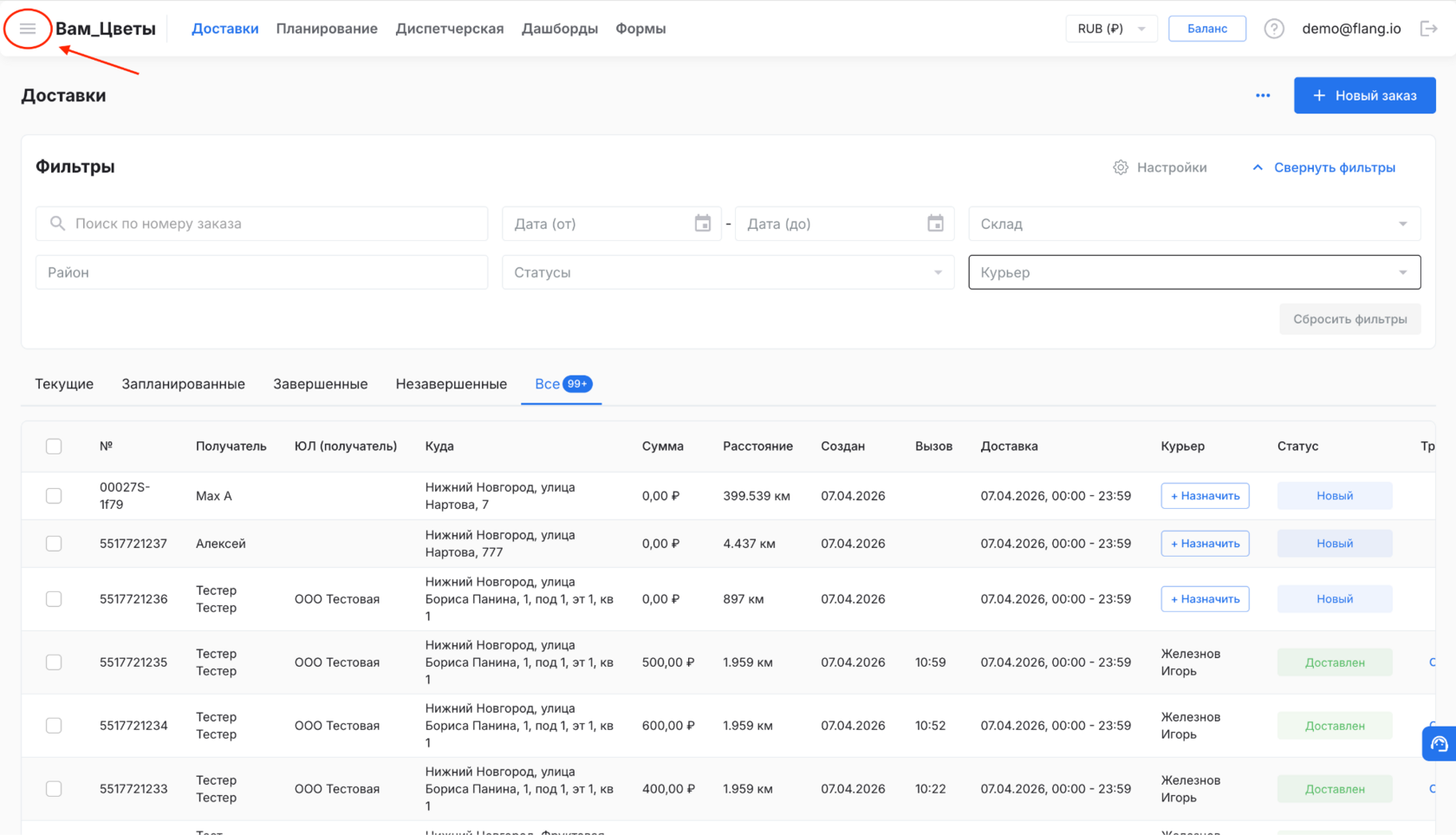The height and width of the screenshot is (835, 1456).
Task: Assign courier to order 5517721236
Action: click(1205, 599)
